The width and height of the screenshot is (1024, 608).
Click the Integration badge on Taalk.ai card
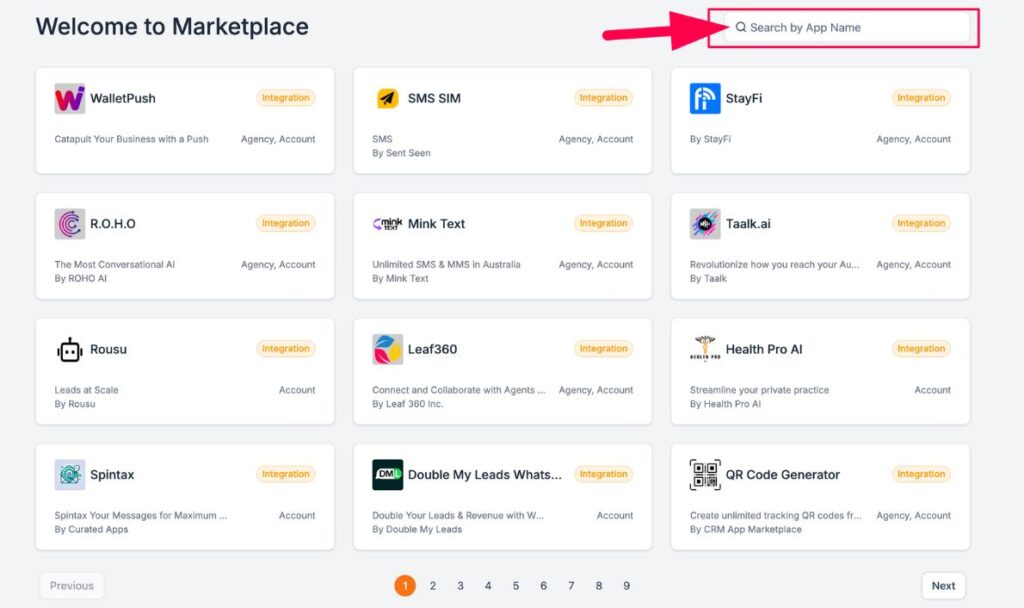pyautogui.click(x=921, y=223)
